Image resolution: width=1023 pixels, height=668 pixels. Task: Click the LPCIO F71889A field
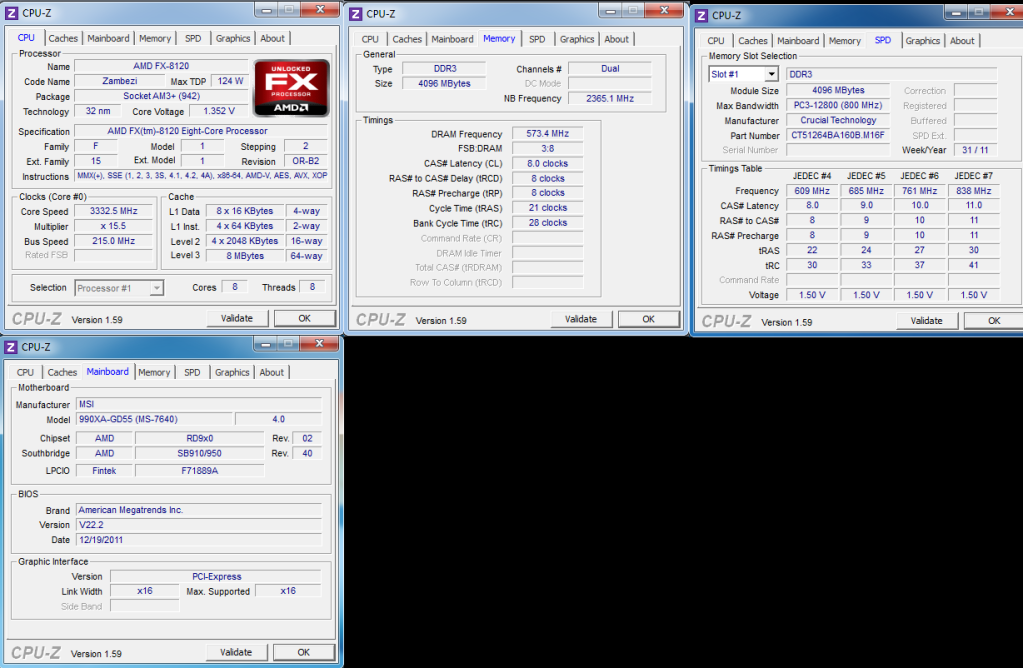[x=200, y=471]
